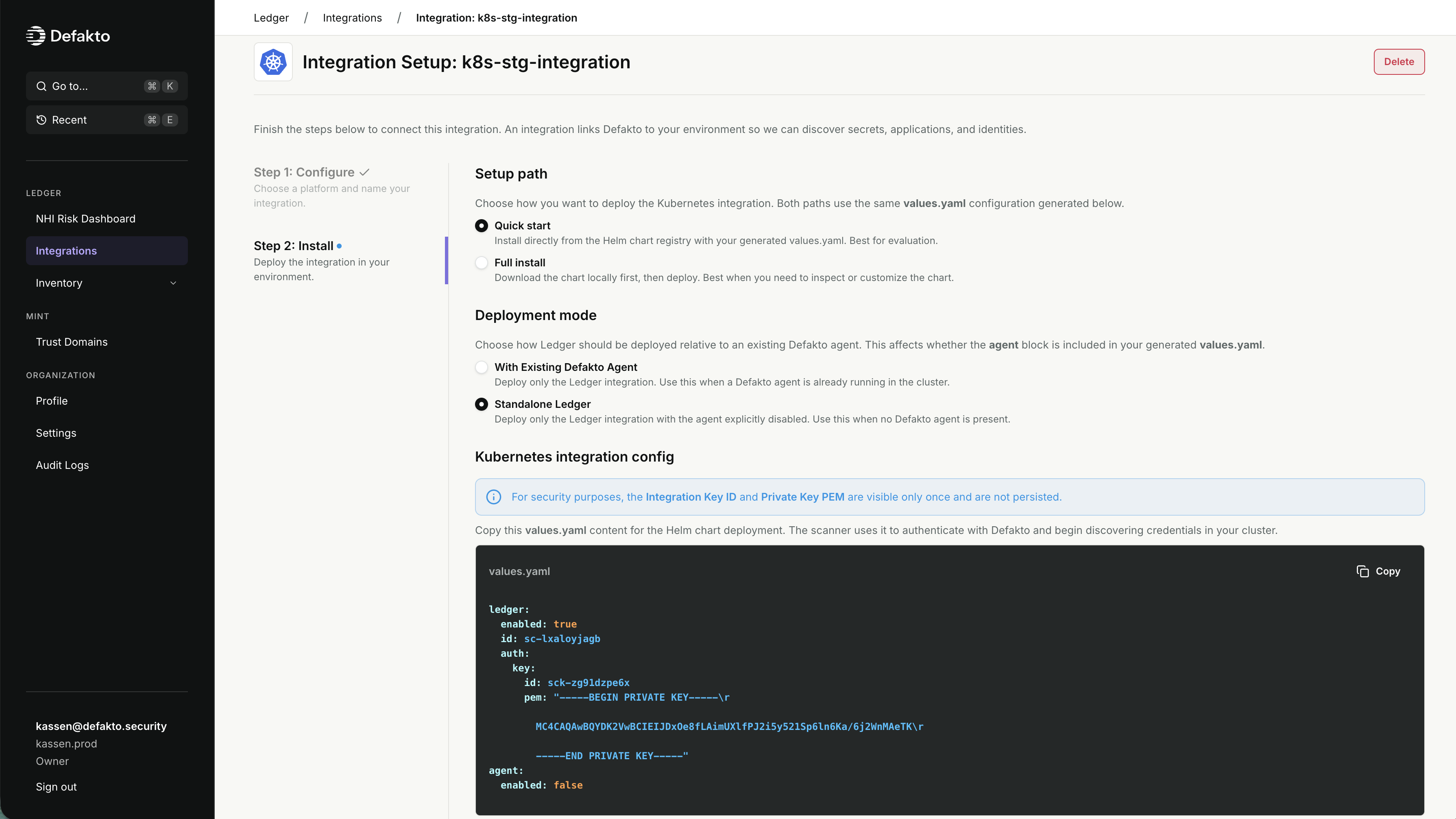Choose the Standalone Ledger radio option

(x=482, y=404)
